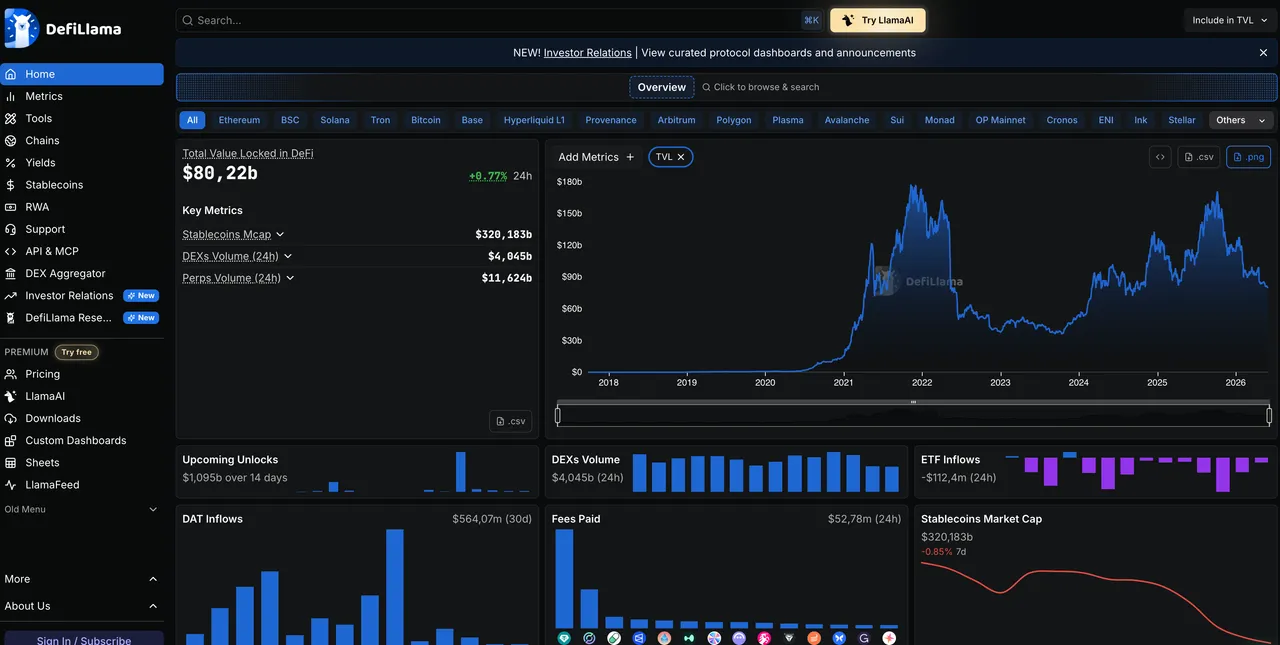Click the Try free premium badge
This screenshot has width=1280, height=645.
click(x=76, y=352)
